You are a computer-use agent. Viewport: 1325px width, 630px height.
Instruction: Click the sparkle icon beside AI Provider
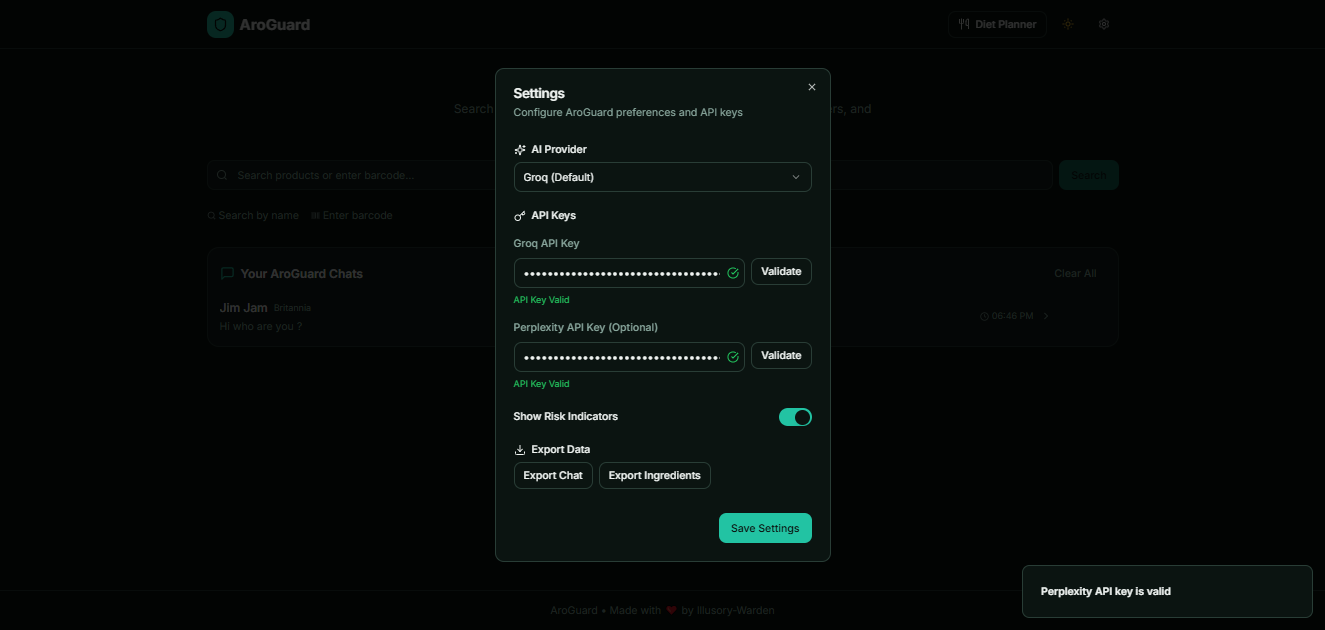(x=519, y=148)
